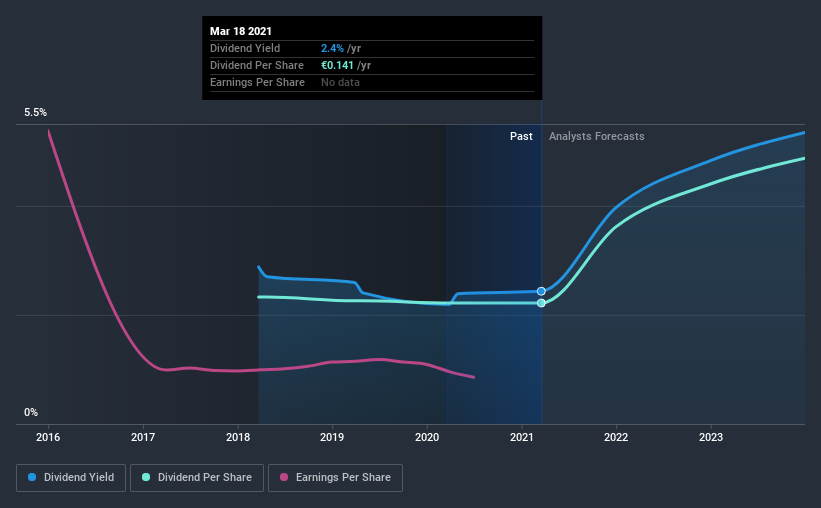Viewport: 821px width, 508px height.
Task: Click the Mar 18 2021 tooltip date
Action: coord(241,31)
